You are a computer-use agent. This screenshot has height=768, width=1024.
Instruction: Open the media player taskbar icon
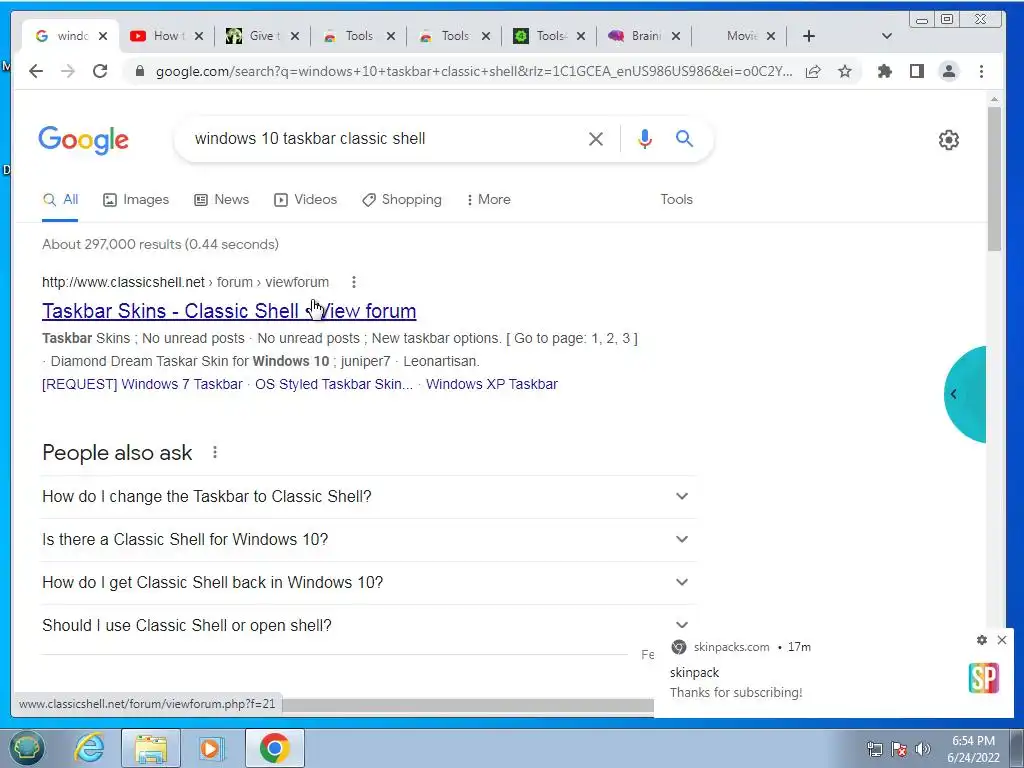212,748
